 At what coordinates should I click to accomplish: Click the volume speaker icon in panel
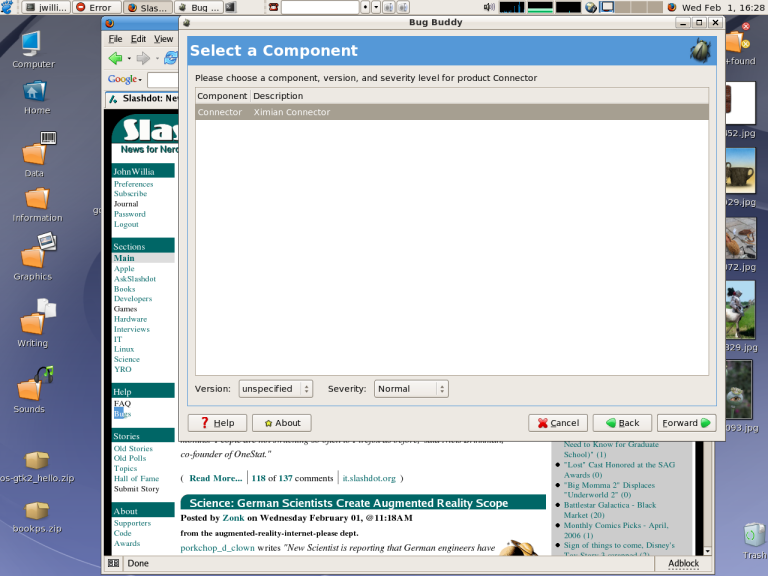coord(489,7)
